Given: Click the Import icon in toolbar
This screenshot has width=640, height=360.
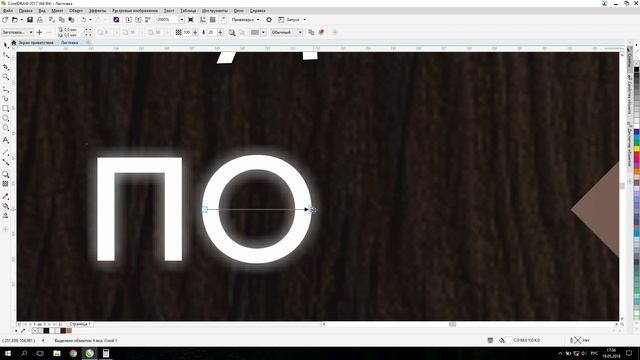Looking at the screenshot, I should (129, 20).
